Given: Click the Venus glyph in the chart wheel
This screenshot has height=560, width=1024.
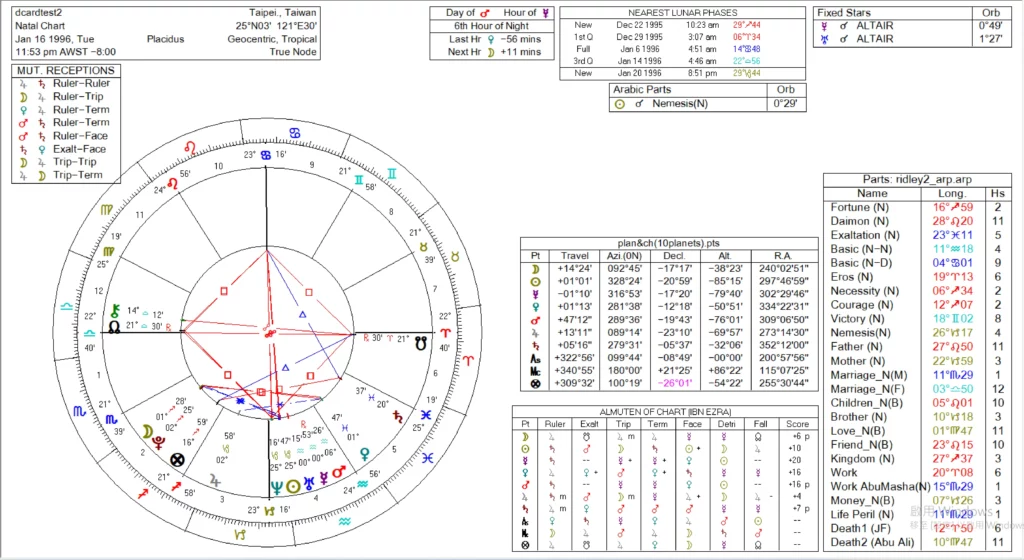Looking at the screenshot, I should pyautogui.click(x=362, y=452).
